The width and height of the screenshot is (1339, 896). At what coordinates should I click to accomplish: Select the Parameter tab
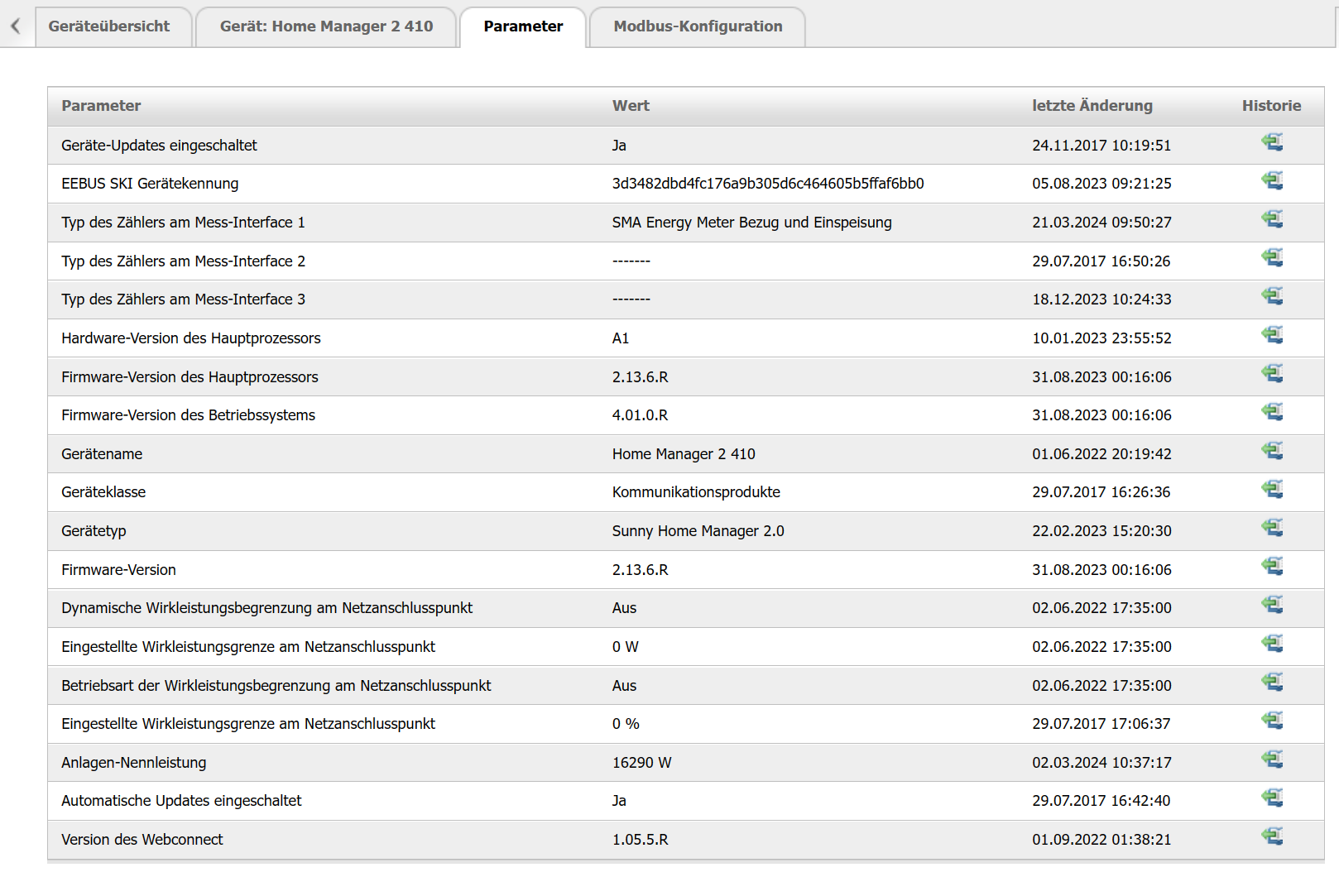[523, 26]
